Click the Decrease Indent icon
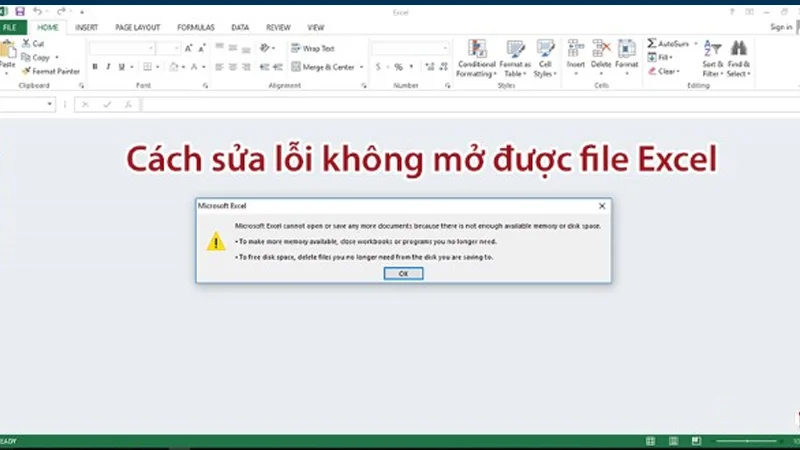This screenshot has height=450, width=800. point(264,67)
